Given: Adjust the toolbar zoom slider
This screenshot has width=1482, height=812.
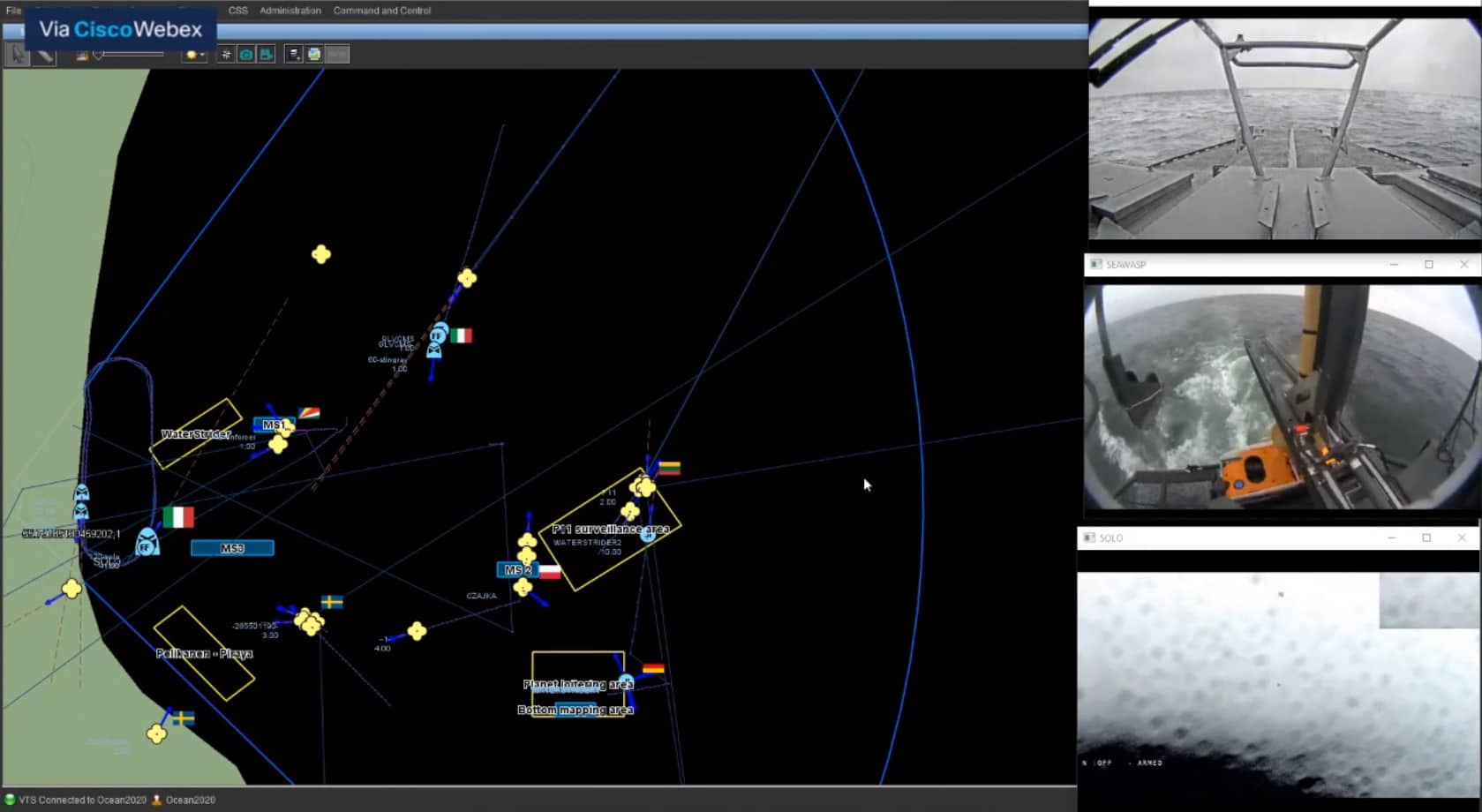Looking at the screenshot, I should pyautogui.click(x=128, y=55).
